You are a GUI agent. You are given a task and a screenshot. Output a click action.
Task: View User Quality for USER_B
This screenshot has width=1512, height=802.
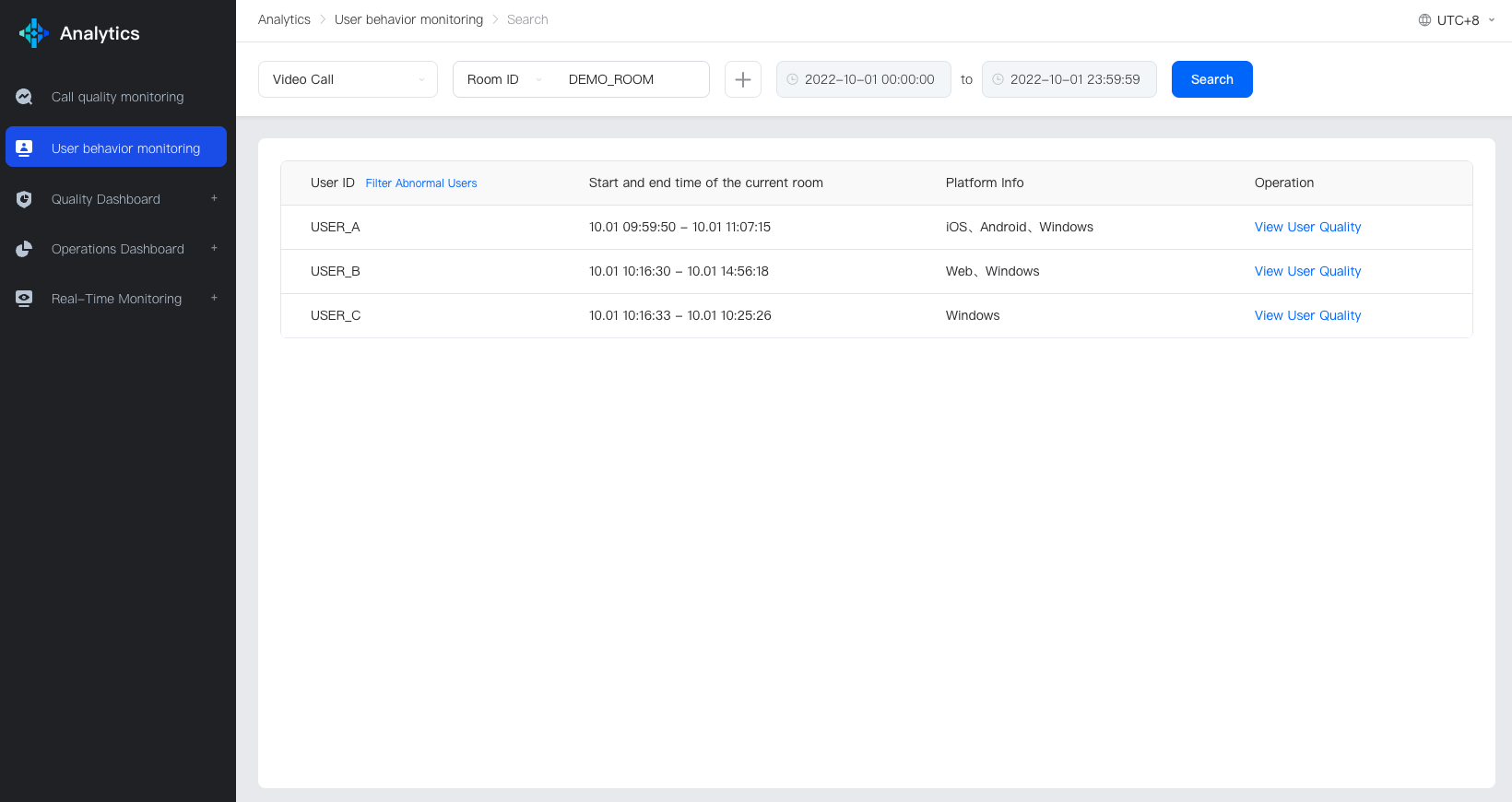pyautogui.click(x=1306, y=271)
